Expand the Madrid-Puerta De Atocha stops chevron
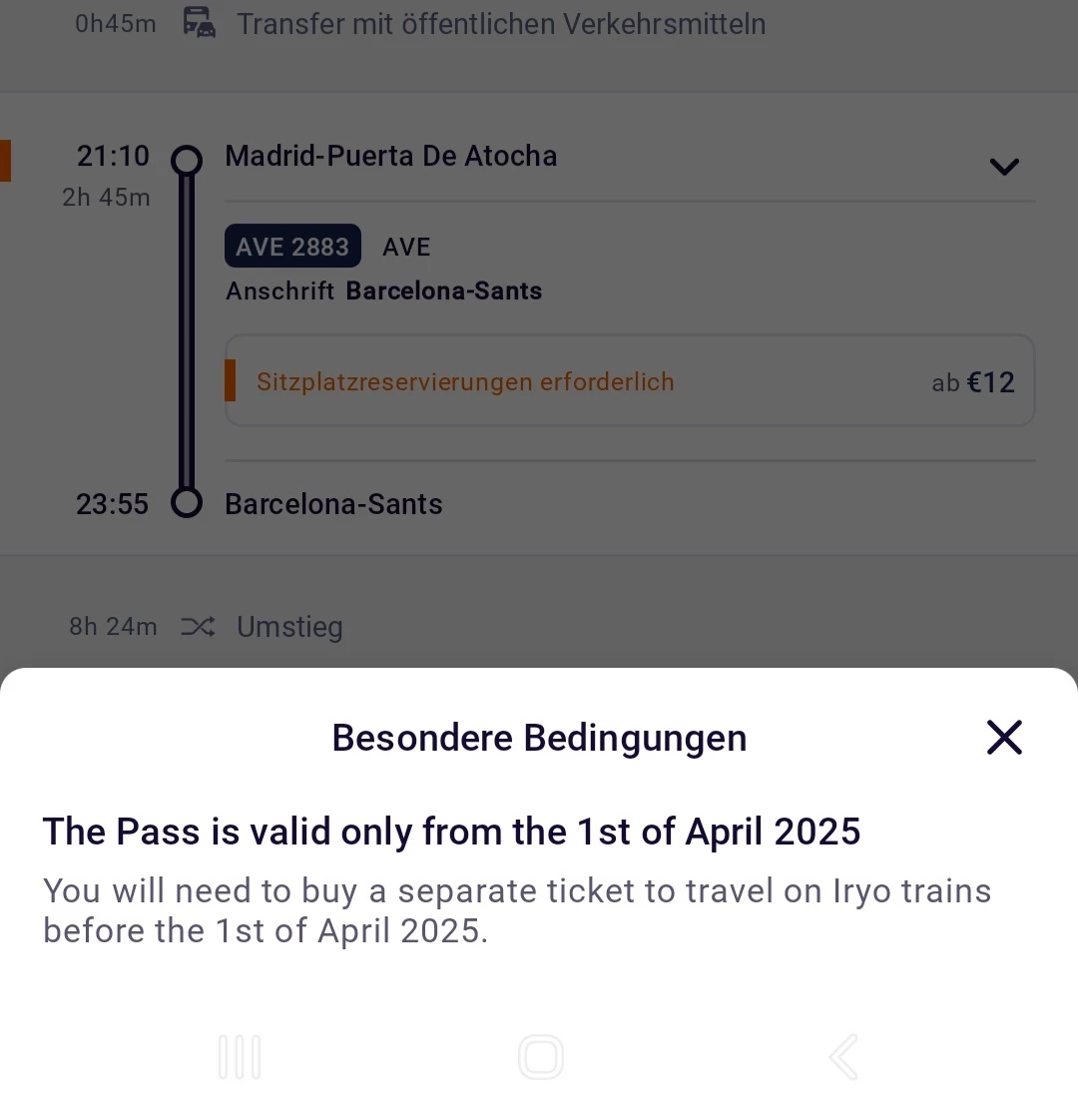The width and height of the screenshot is (1078, 1120). [1004, 167]
